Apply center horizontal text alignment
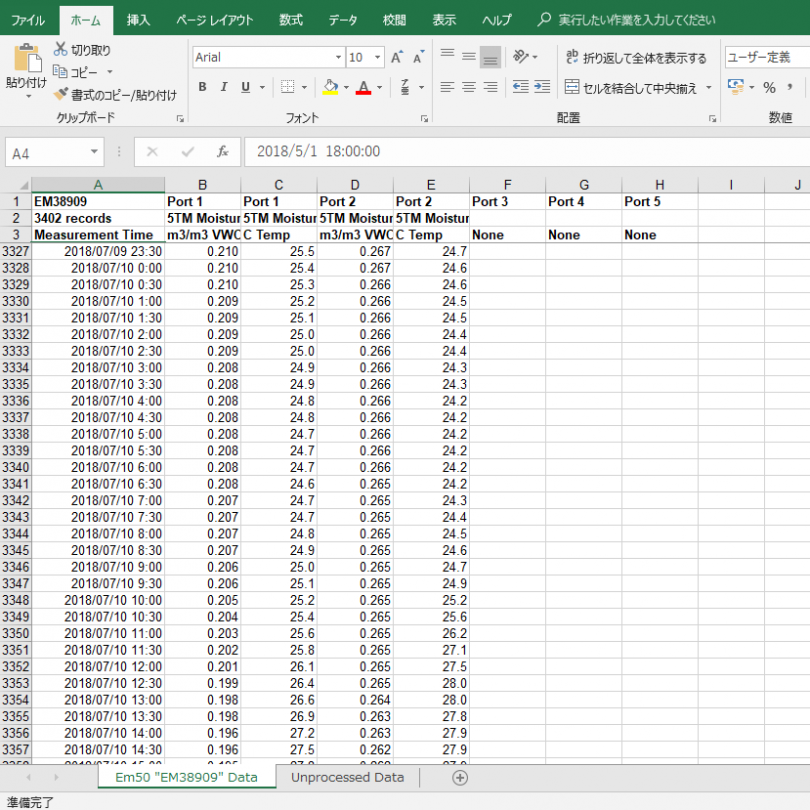The width and height of the screenshot is (810, 810). pos(468,87)
